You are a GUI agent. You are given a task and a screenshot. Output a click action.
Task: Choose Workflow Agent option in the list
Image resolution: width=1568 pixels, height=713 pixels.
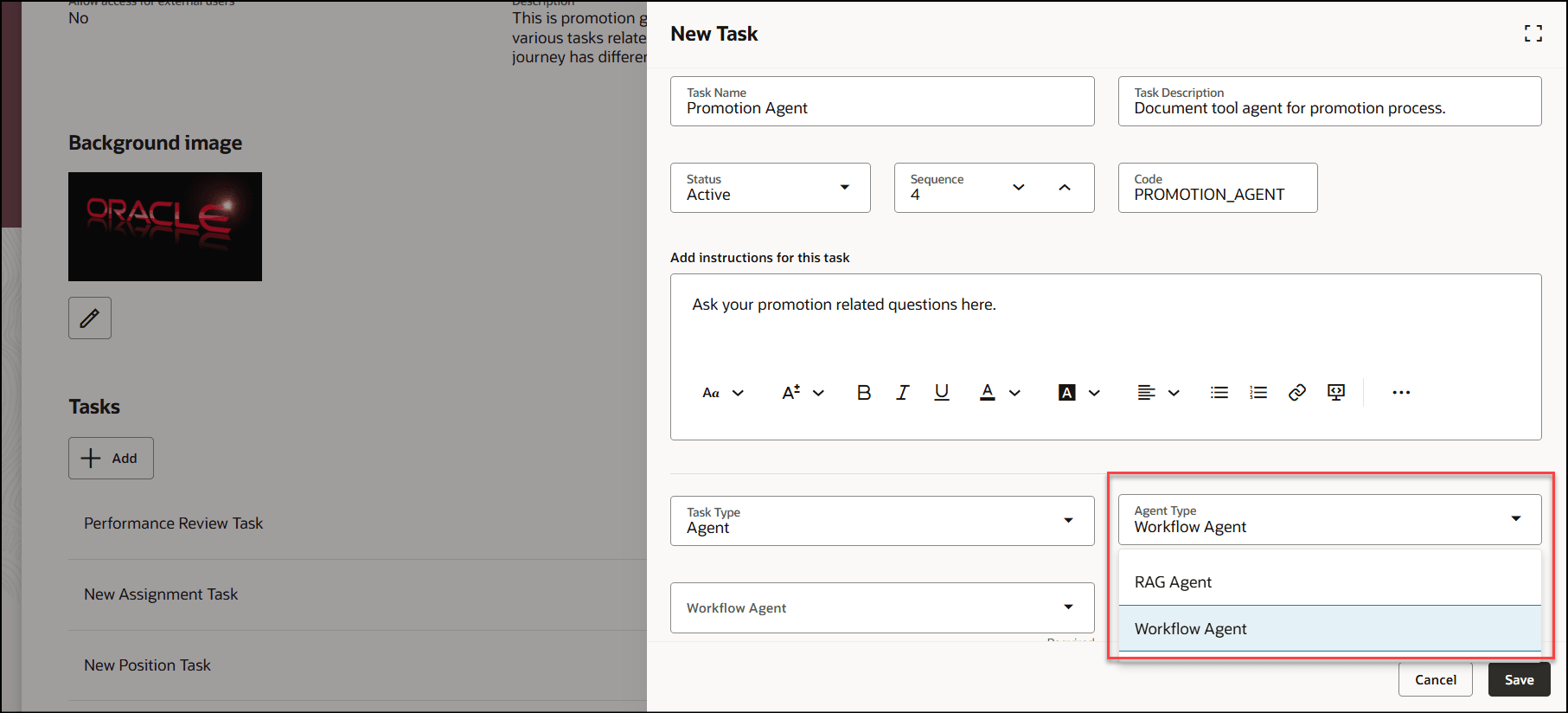1330,629
